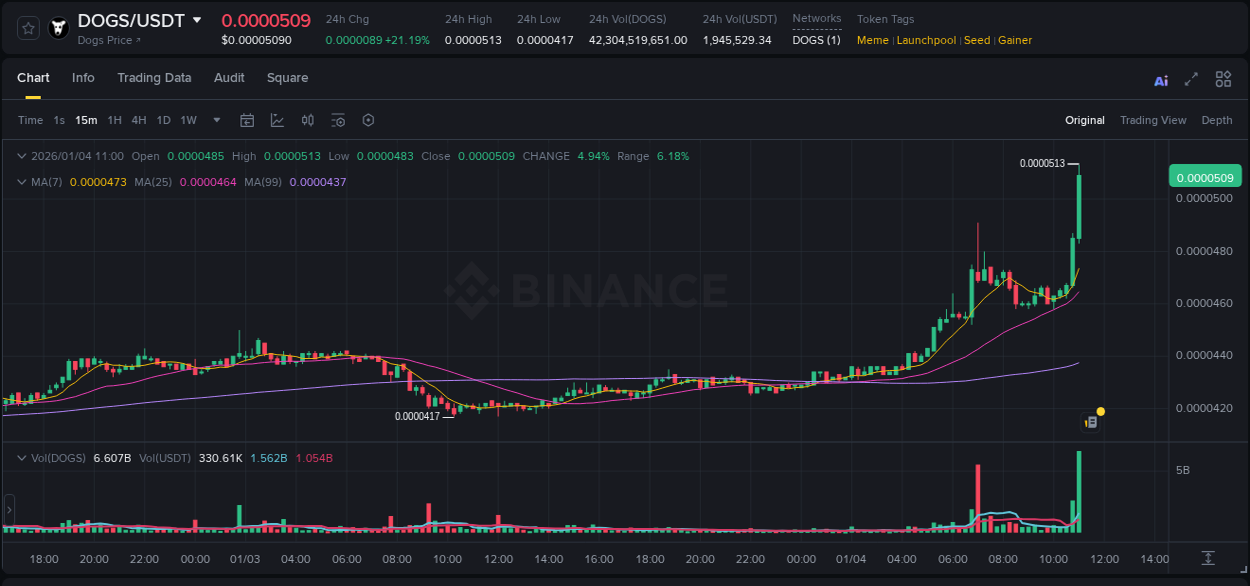
Task: Open the widgets layout icon top right
Action: pos(1222,78)
